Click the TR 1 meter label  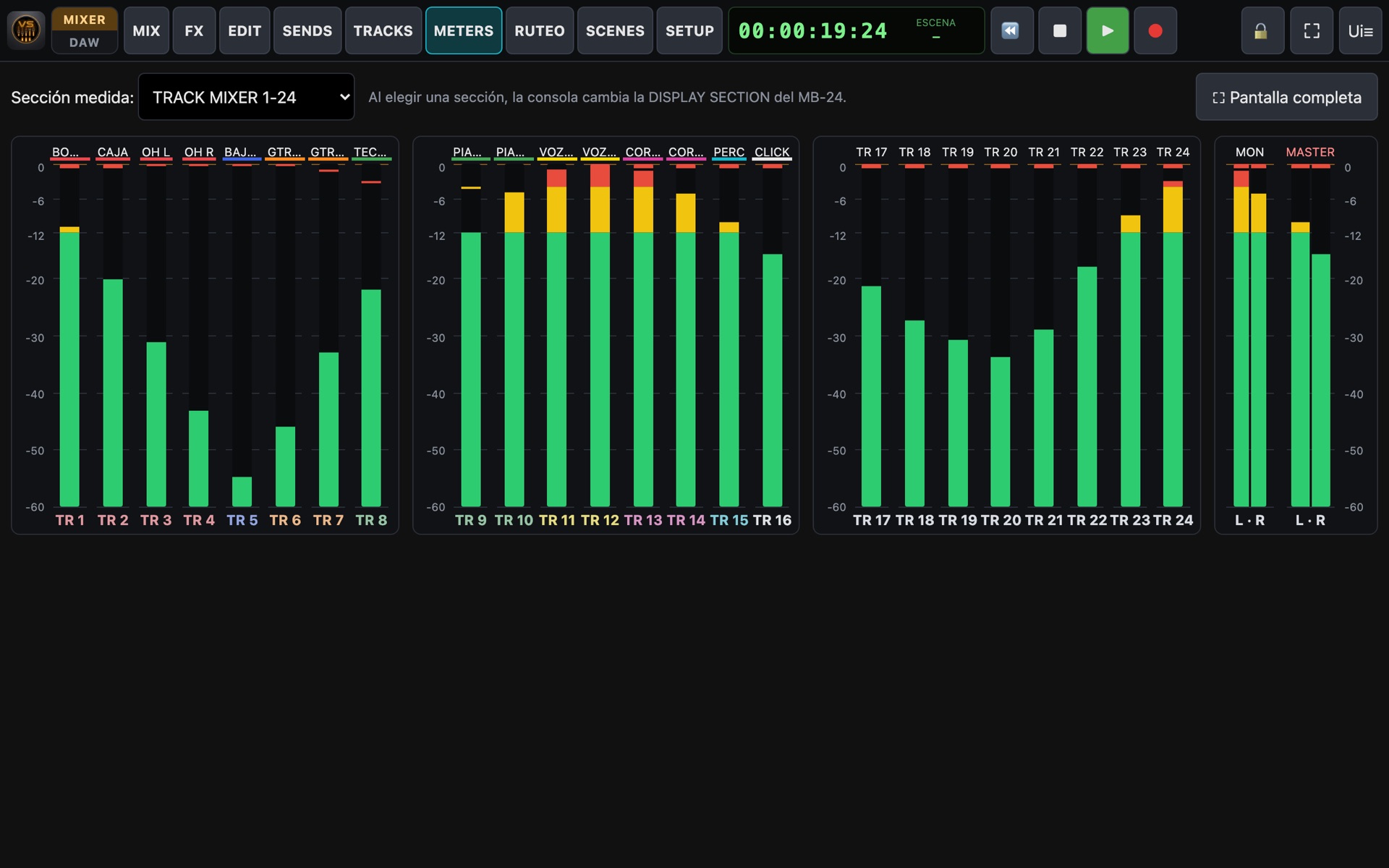[x=69, y=520]
